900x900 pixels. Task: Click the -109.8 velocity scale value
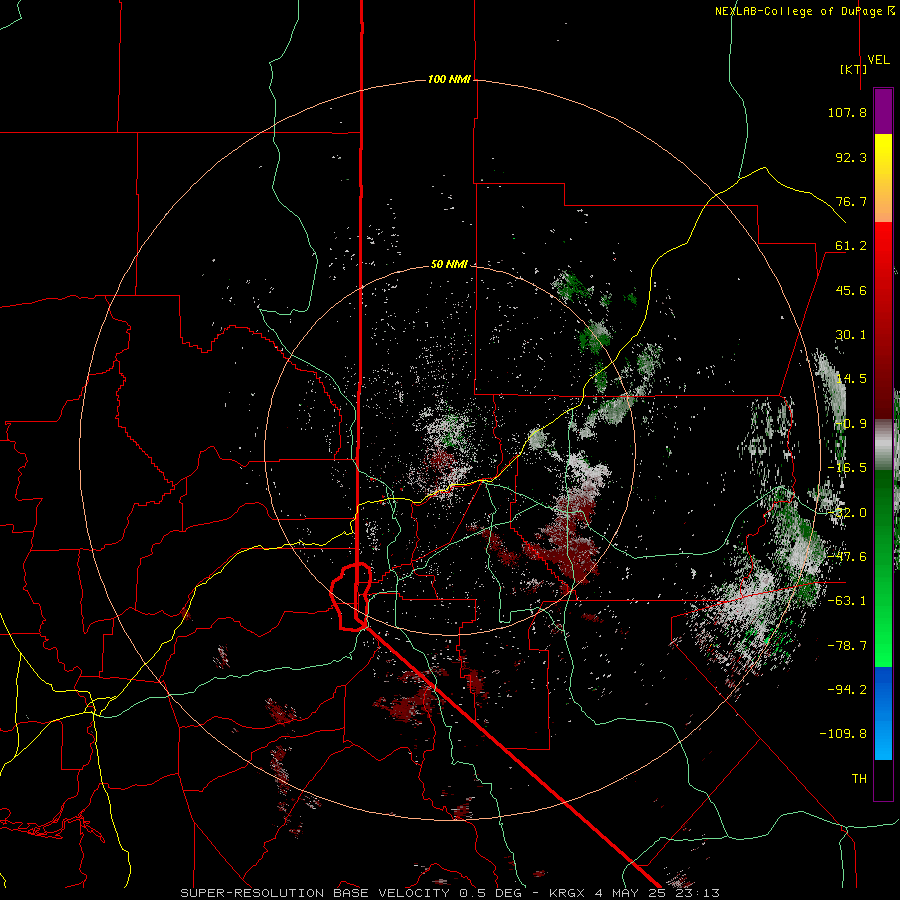pos(844,734)
